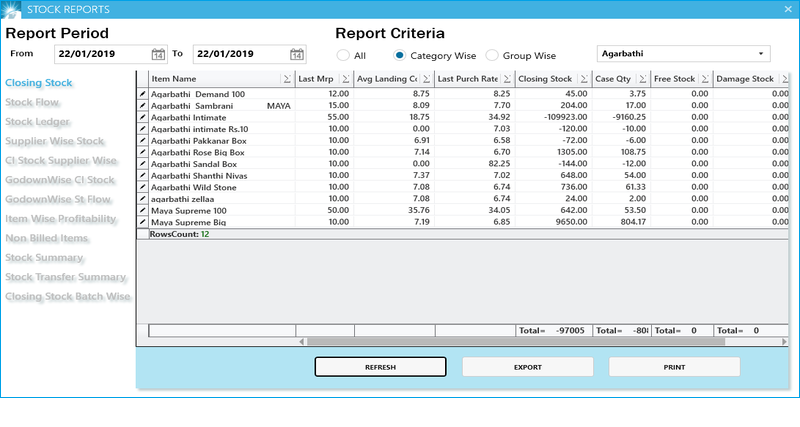Click the REFRESH button

point(381,367)
